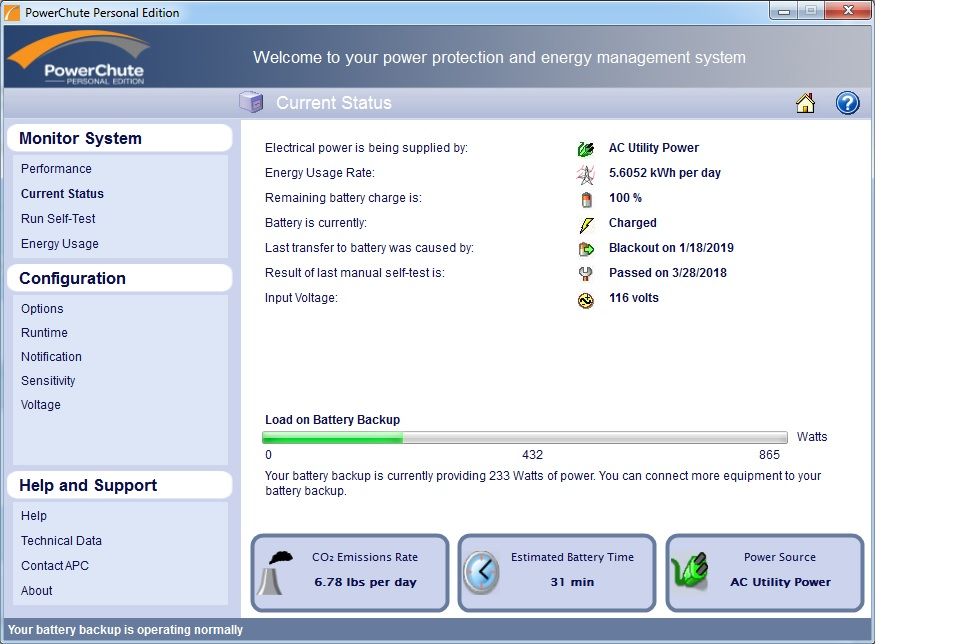Click the CO2 Emissions Rate card
The width and height of the screenshot is (960, 644).
coord(350,572)
